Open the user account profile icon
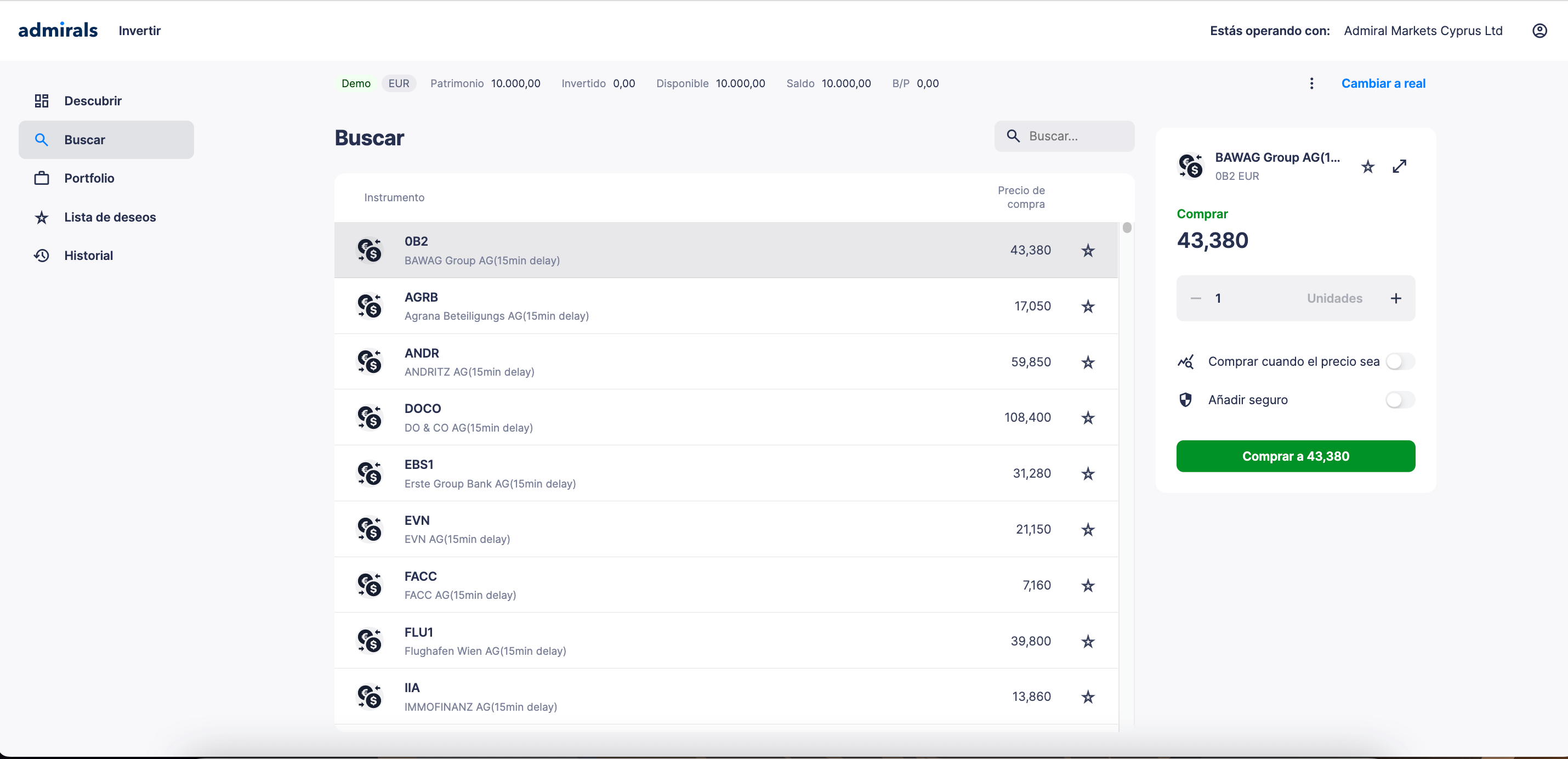This screenshot has height=759, width=1568. click(x=1539, y=30)
